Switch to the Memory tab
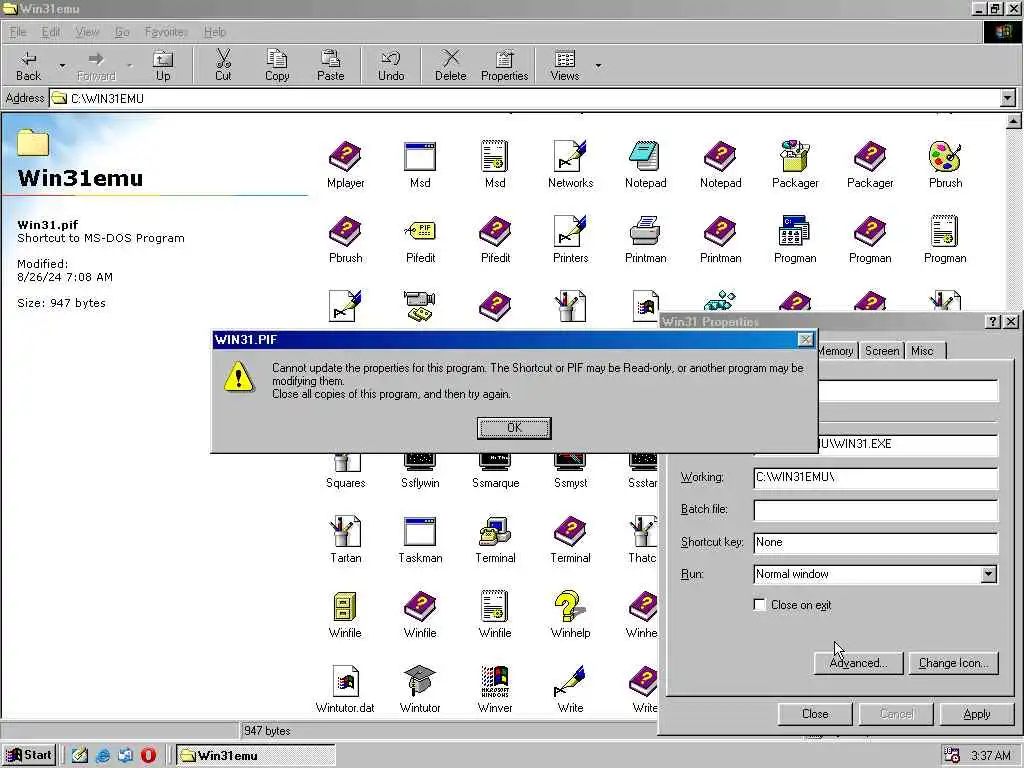This screenshot has height=768, width=1024. tap(836, 351)
